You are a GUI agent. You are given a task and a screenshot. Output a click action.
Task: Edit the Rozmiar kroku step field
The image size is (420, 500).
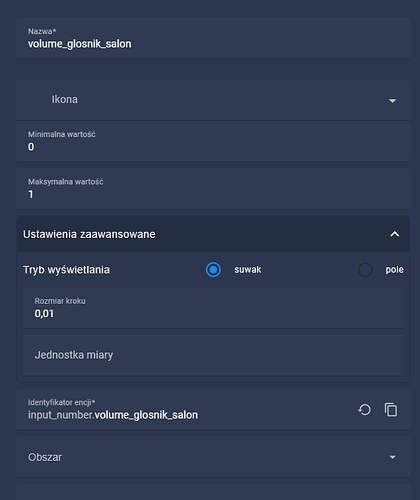(213, 308)
